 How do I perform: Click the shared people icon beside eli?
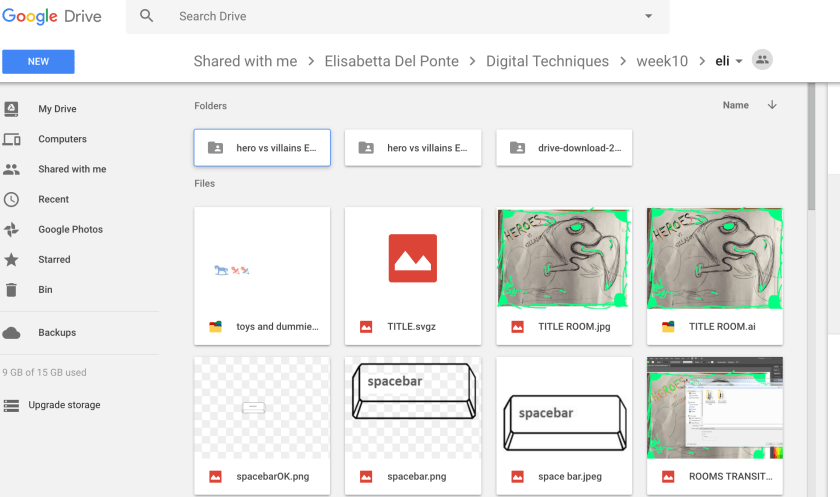[762, 61]
